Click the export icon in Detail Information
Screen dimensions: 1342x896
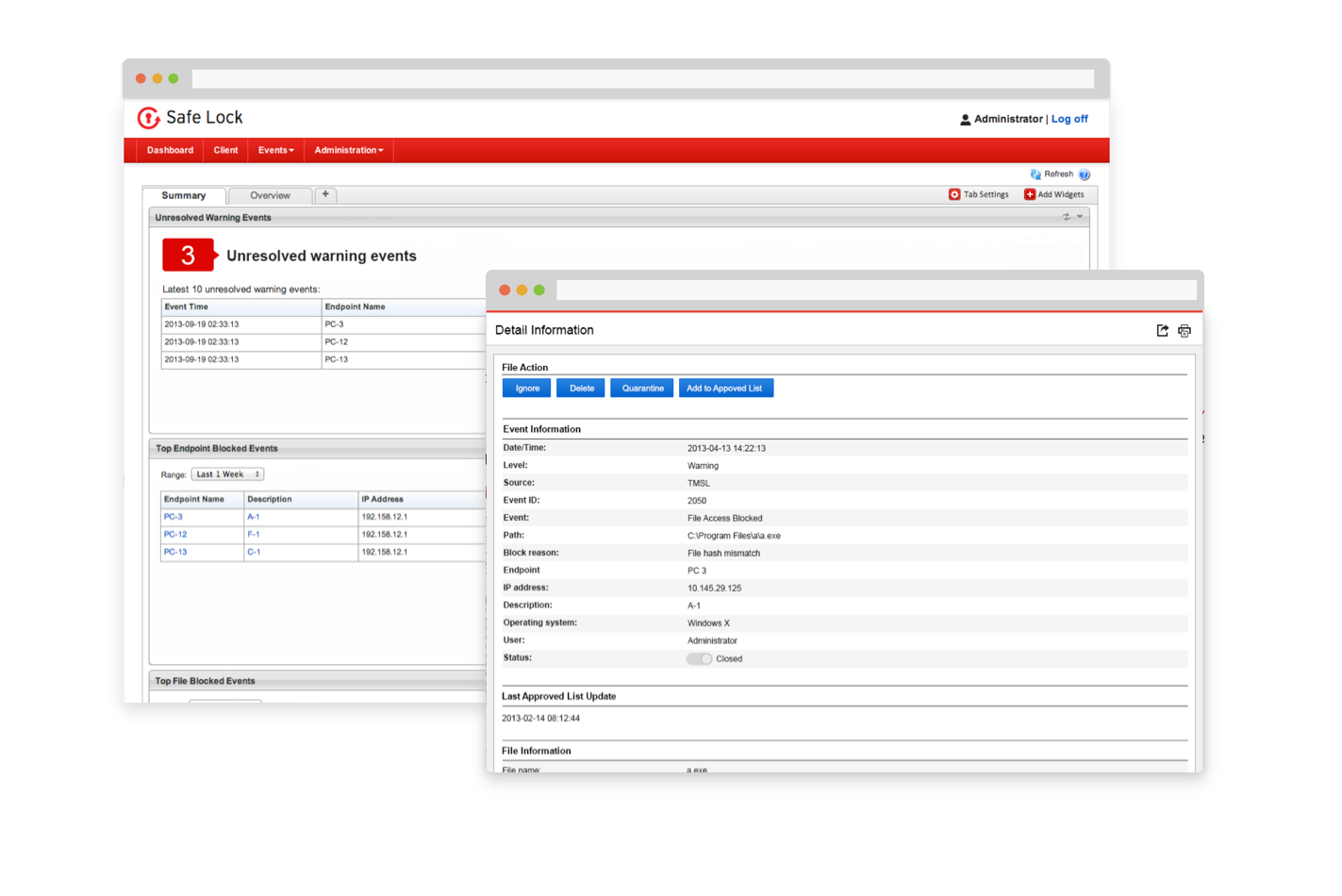[x=1163, y=330]
